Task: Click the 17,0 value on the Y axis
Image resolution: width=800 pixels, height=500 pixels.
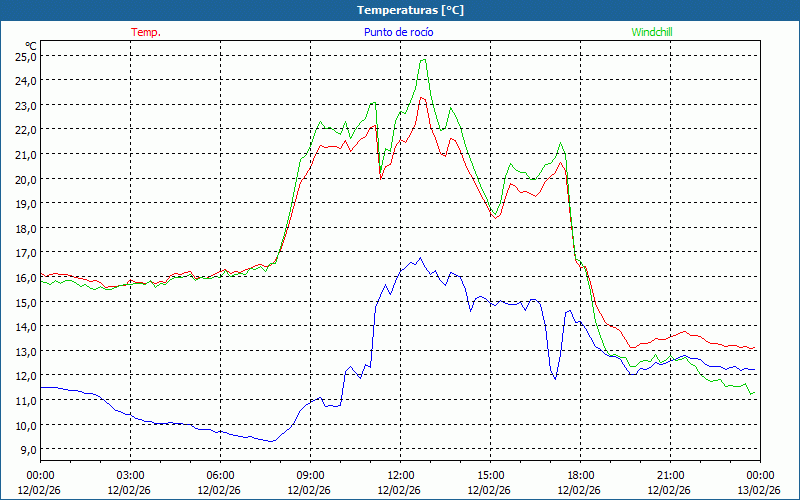Action: click(x=25, y=253)
